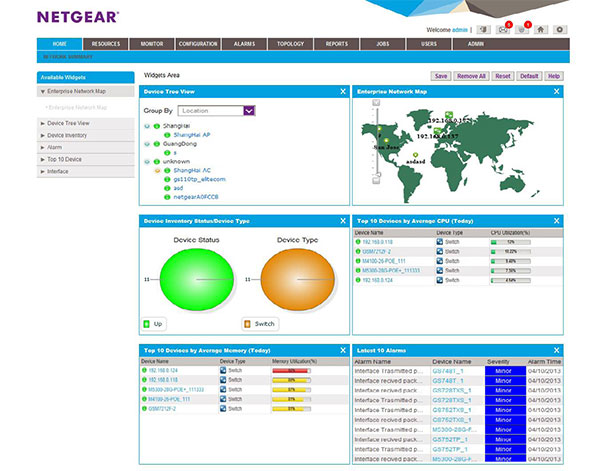
Task: Click the Reset button
Action: coord(503,76)
